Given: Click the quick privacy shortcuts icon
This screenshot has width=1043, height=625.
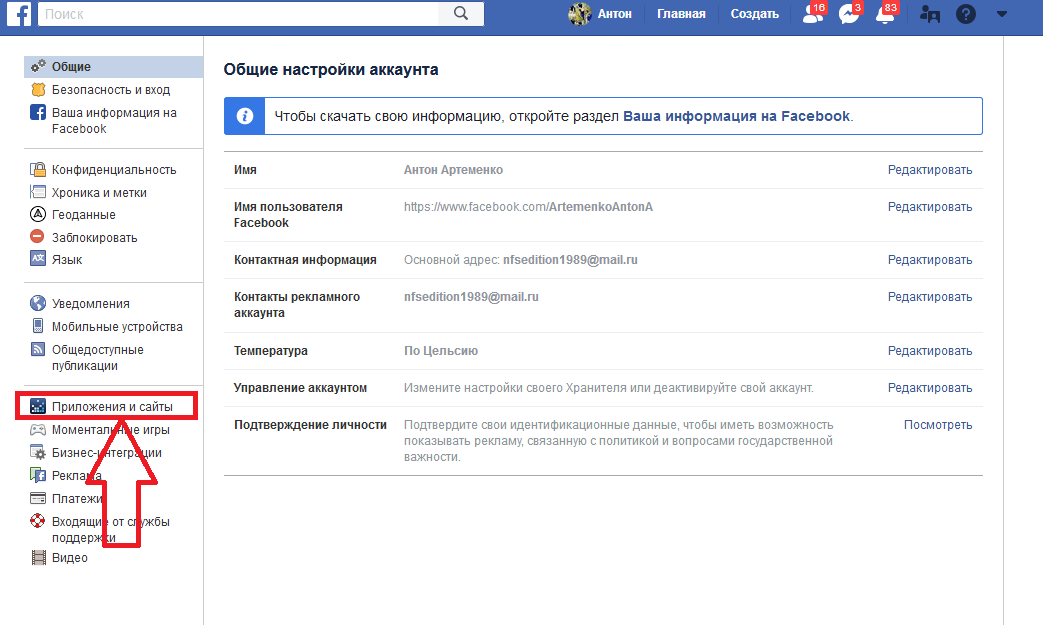Looking at the screenshot, I should pyautogui.click(x=929, y=14).
